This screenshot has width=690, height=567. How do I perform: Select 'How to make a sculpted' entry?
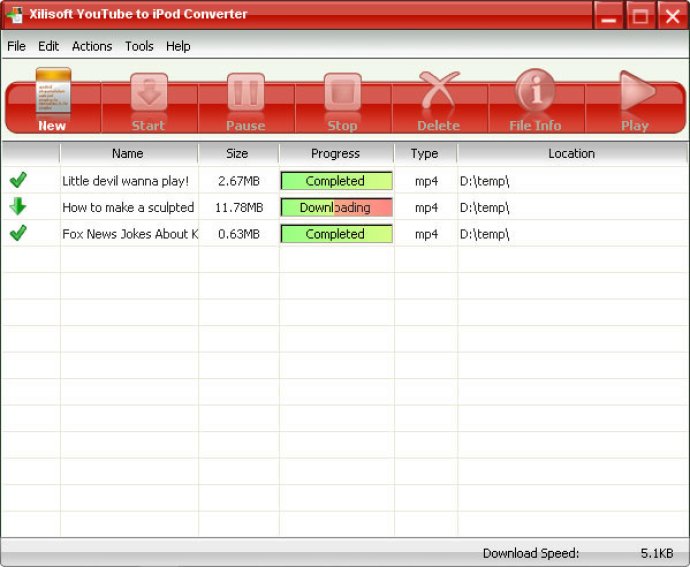pos(128,207)
